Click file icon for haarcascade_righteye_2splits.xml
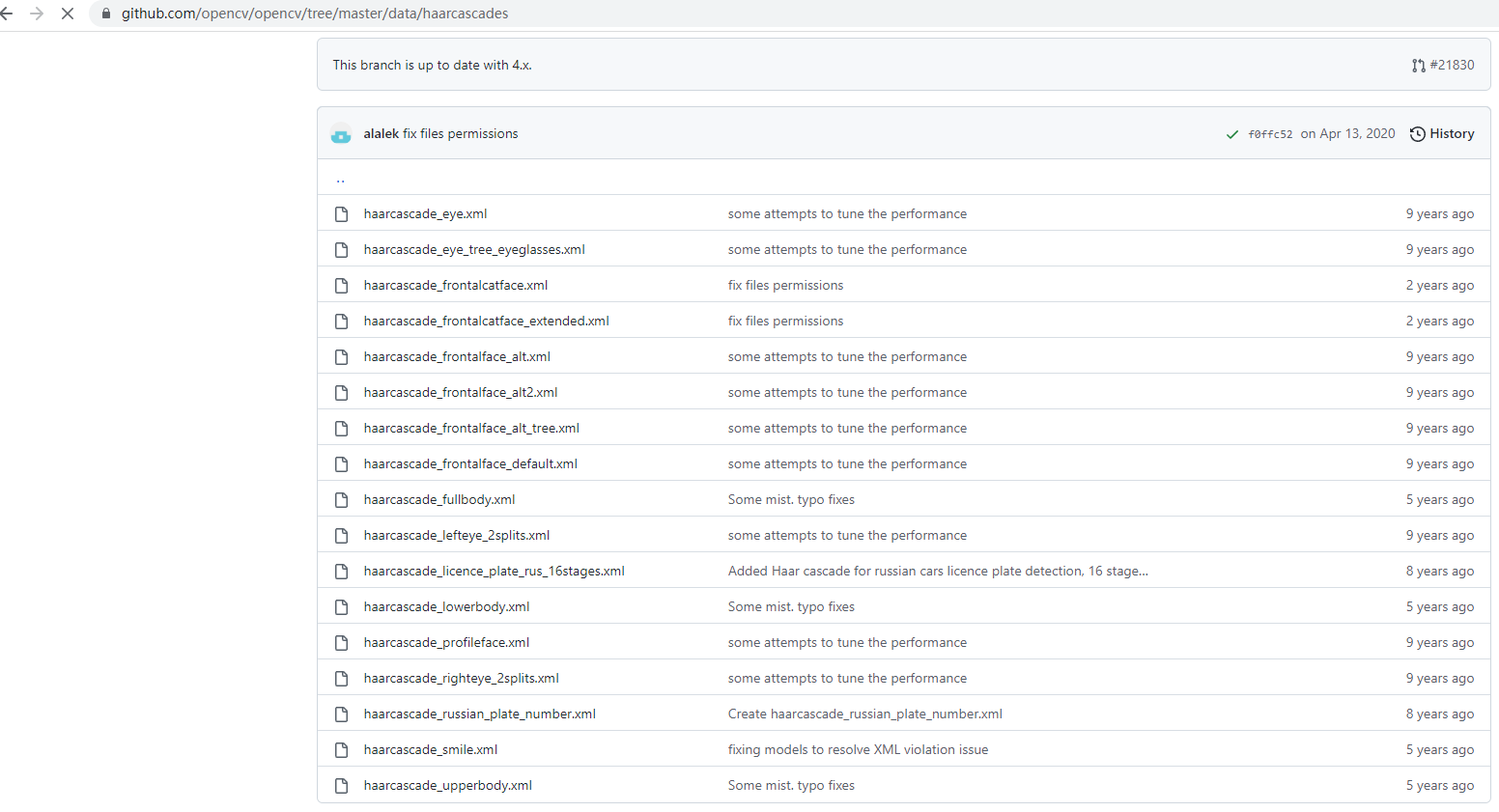Viewport: 1499px width, 812px height. tap(341, 679)
